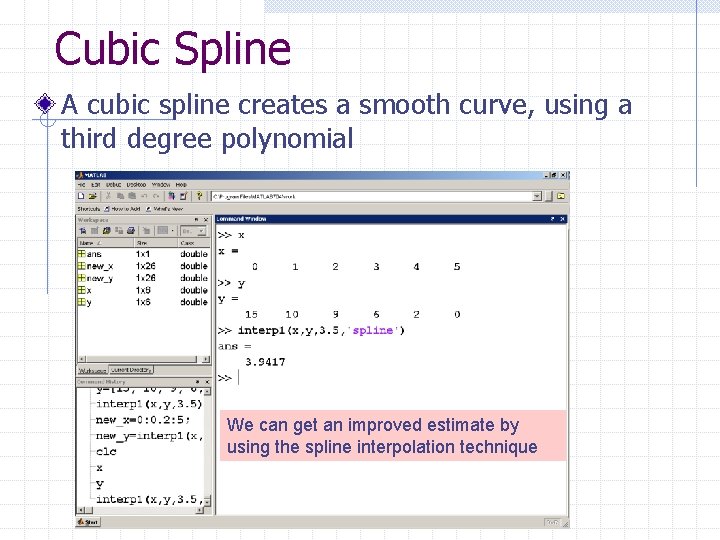Viewport: 720px width, 540px height.
Task: Click the yellow Help question mark icon
Action: click(199, 196)
